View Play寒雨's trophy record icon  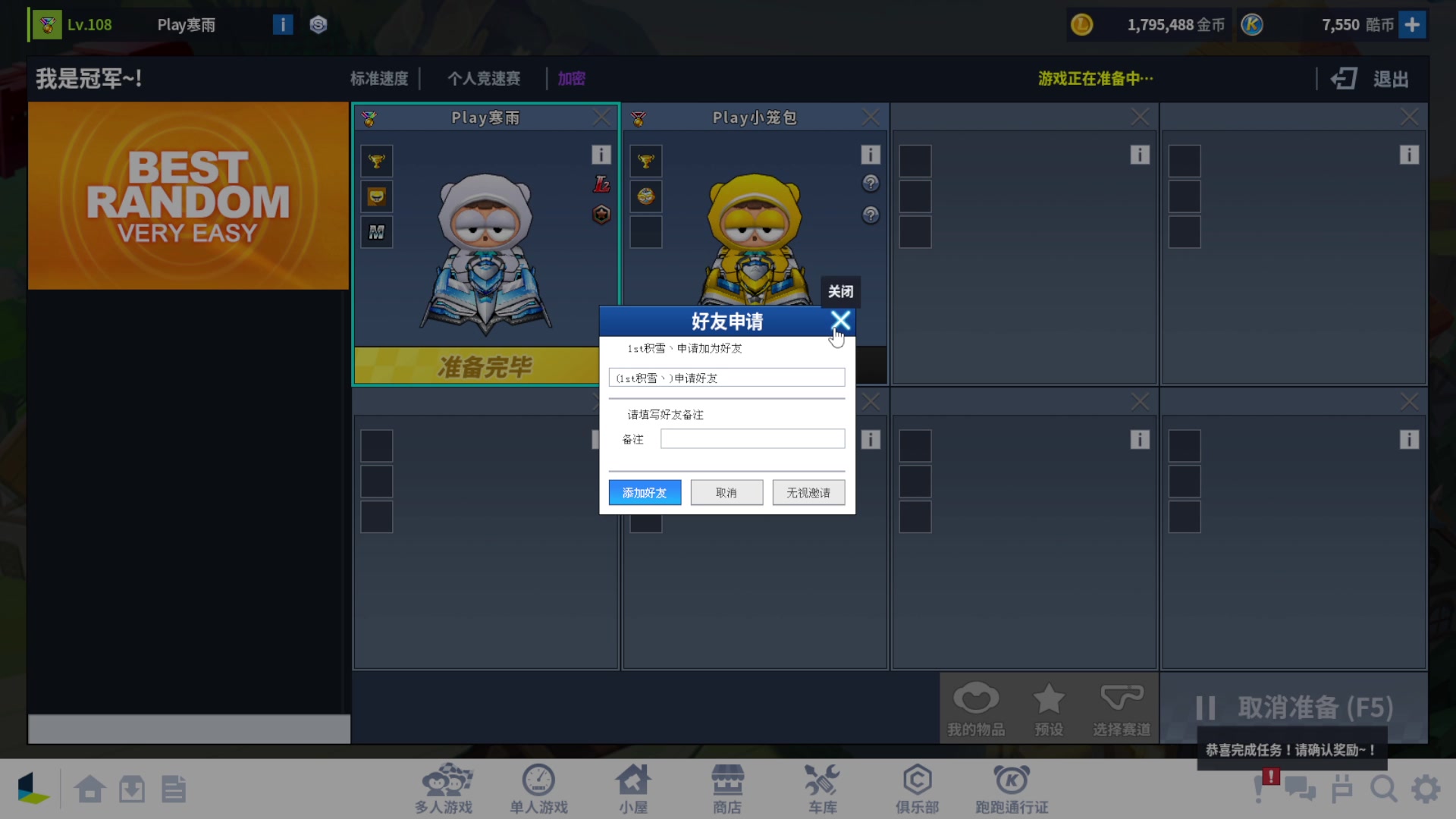(377, 161)
